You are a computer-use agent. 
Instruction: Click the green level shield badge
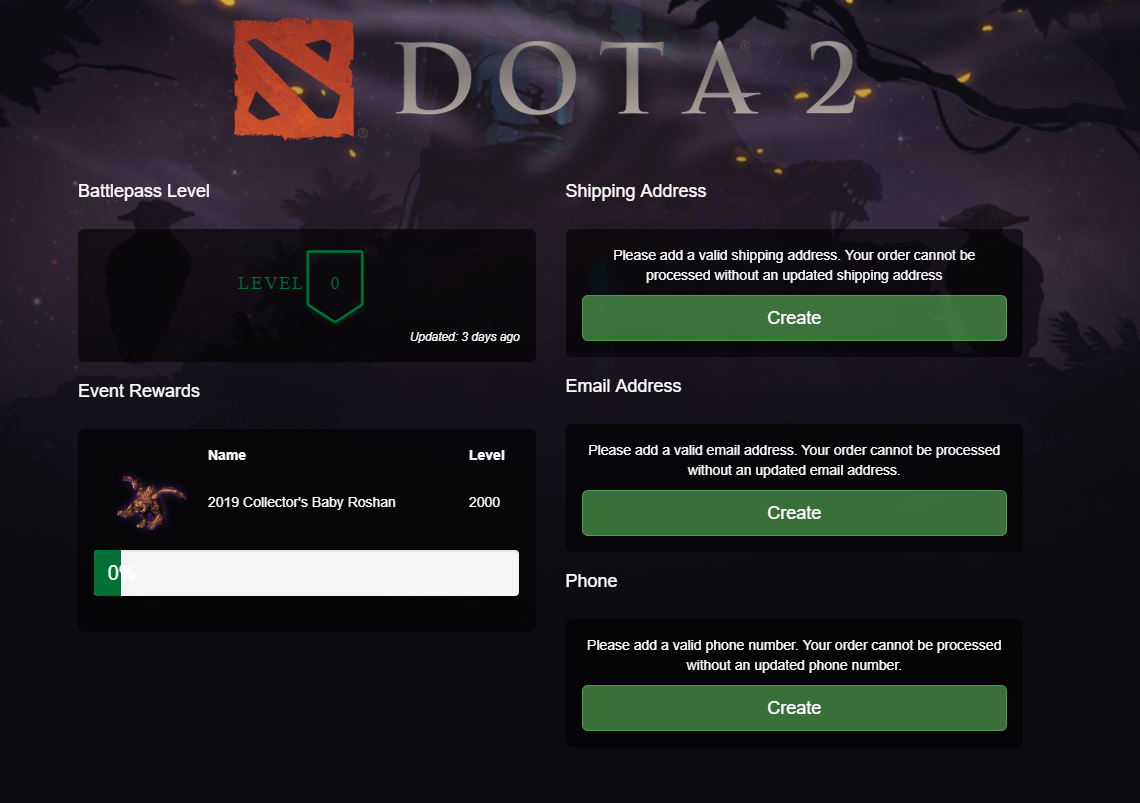pos(335,284)
